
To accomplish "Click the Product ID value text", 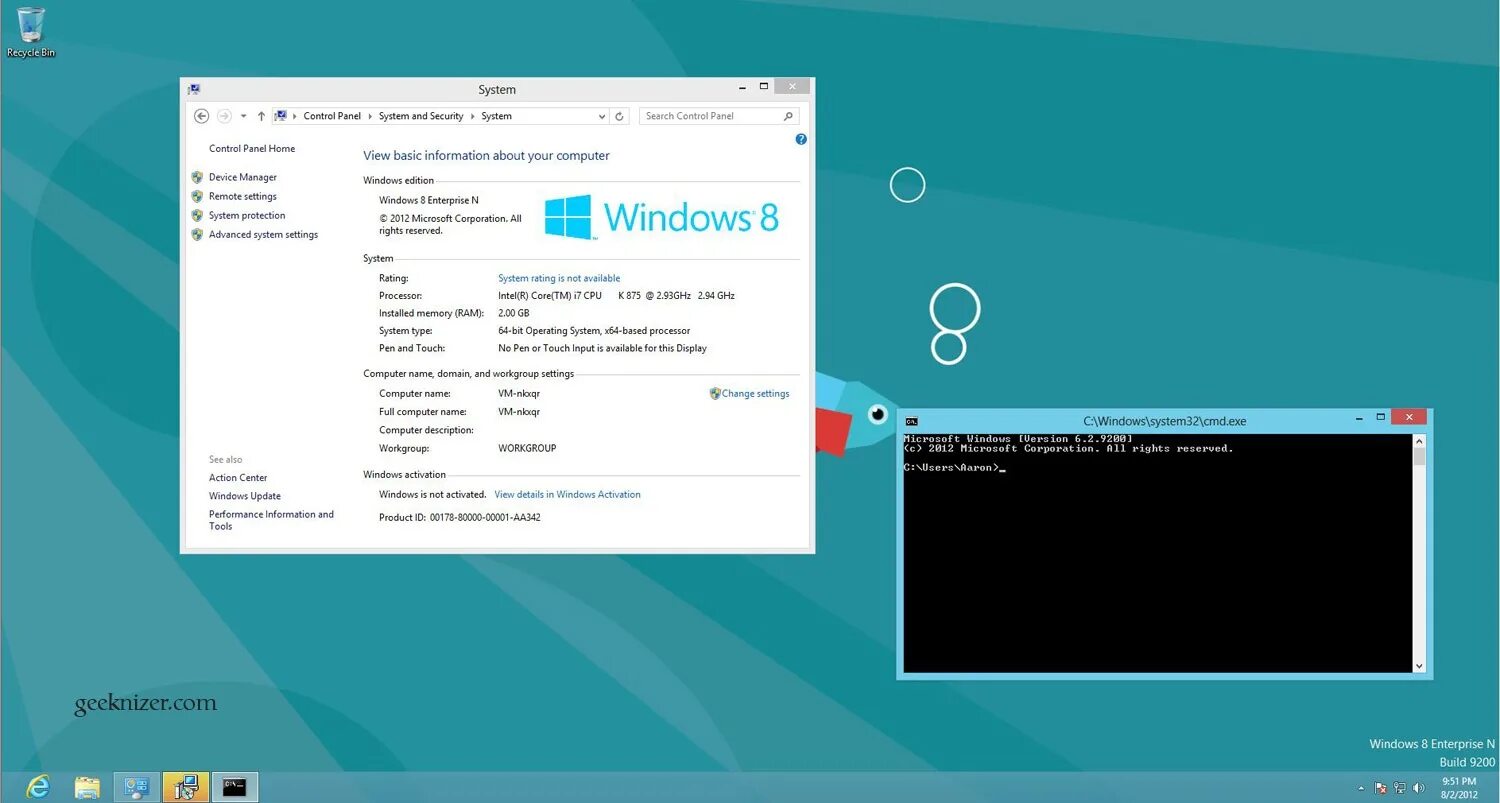I will (485, 517).
